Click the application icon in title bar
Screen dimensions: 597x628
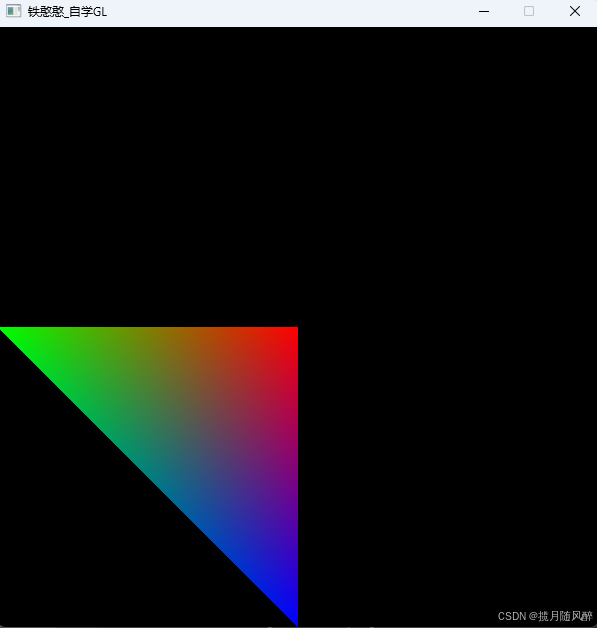pos(13,11)
